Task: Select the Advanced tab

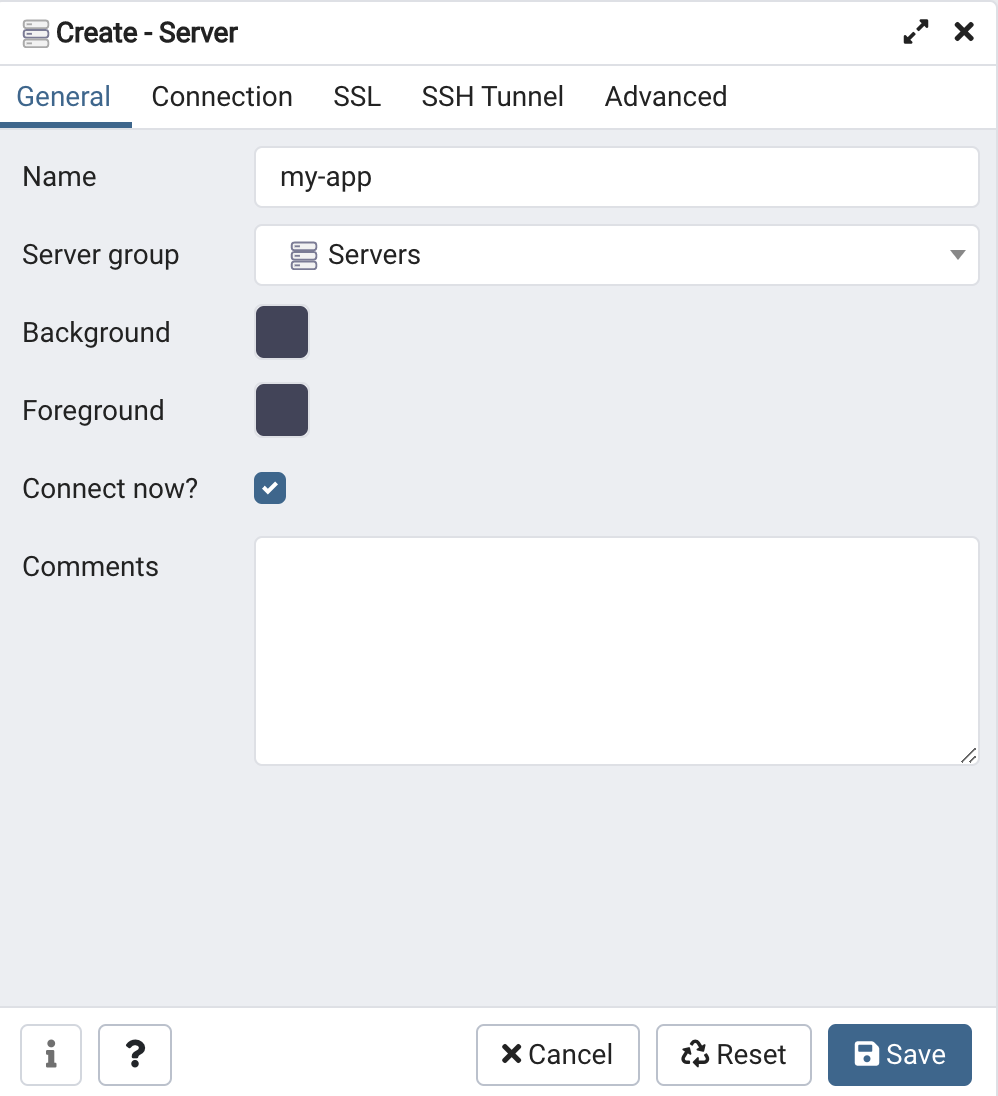Action: pos(666,96)
